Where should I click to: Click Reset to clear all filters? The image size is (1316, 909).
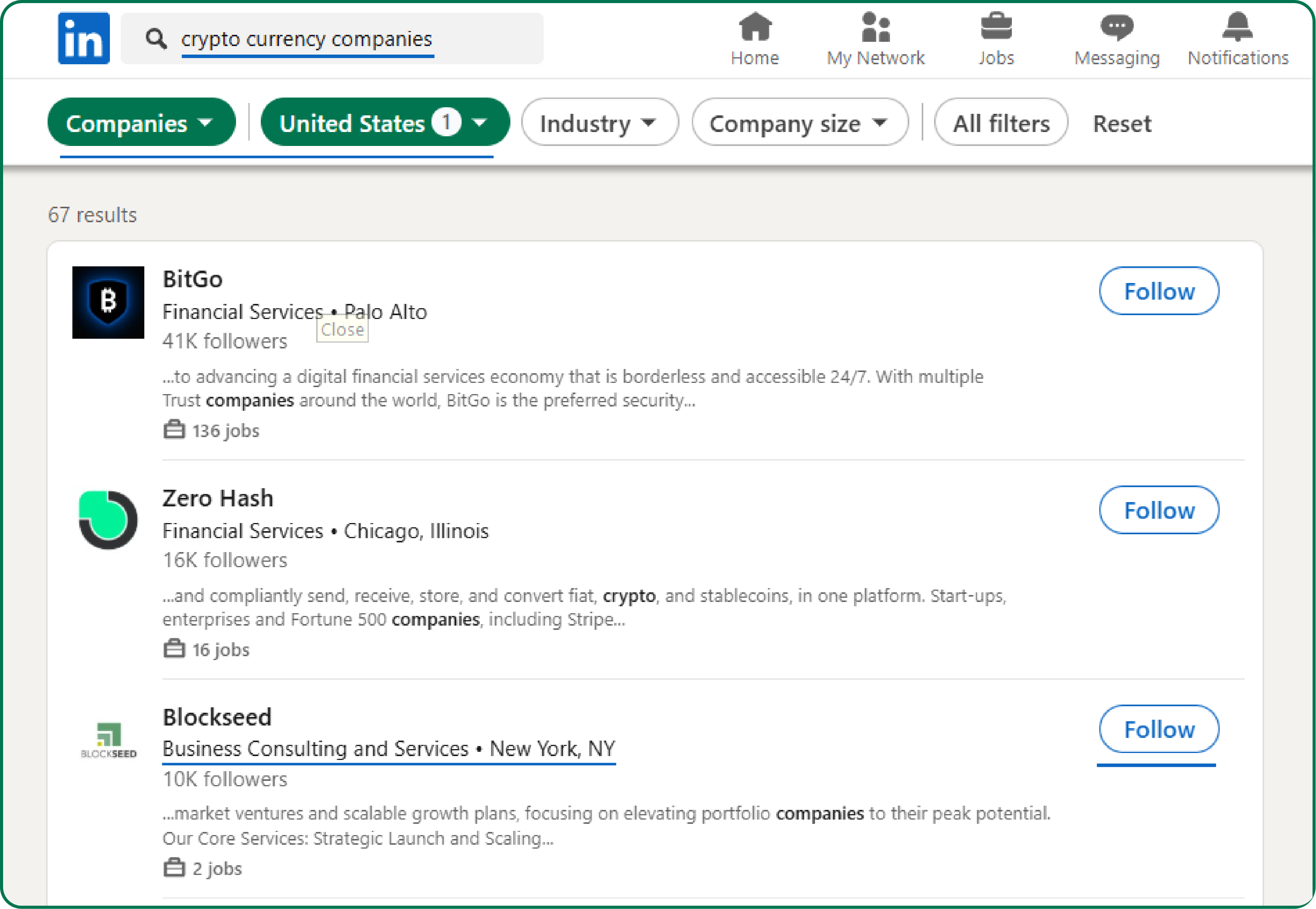coord(1122,124)
